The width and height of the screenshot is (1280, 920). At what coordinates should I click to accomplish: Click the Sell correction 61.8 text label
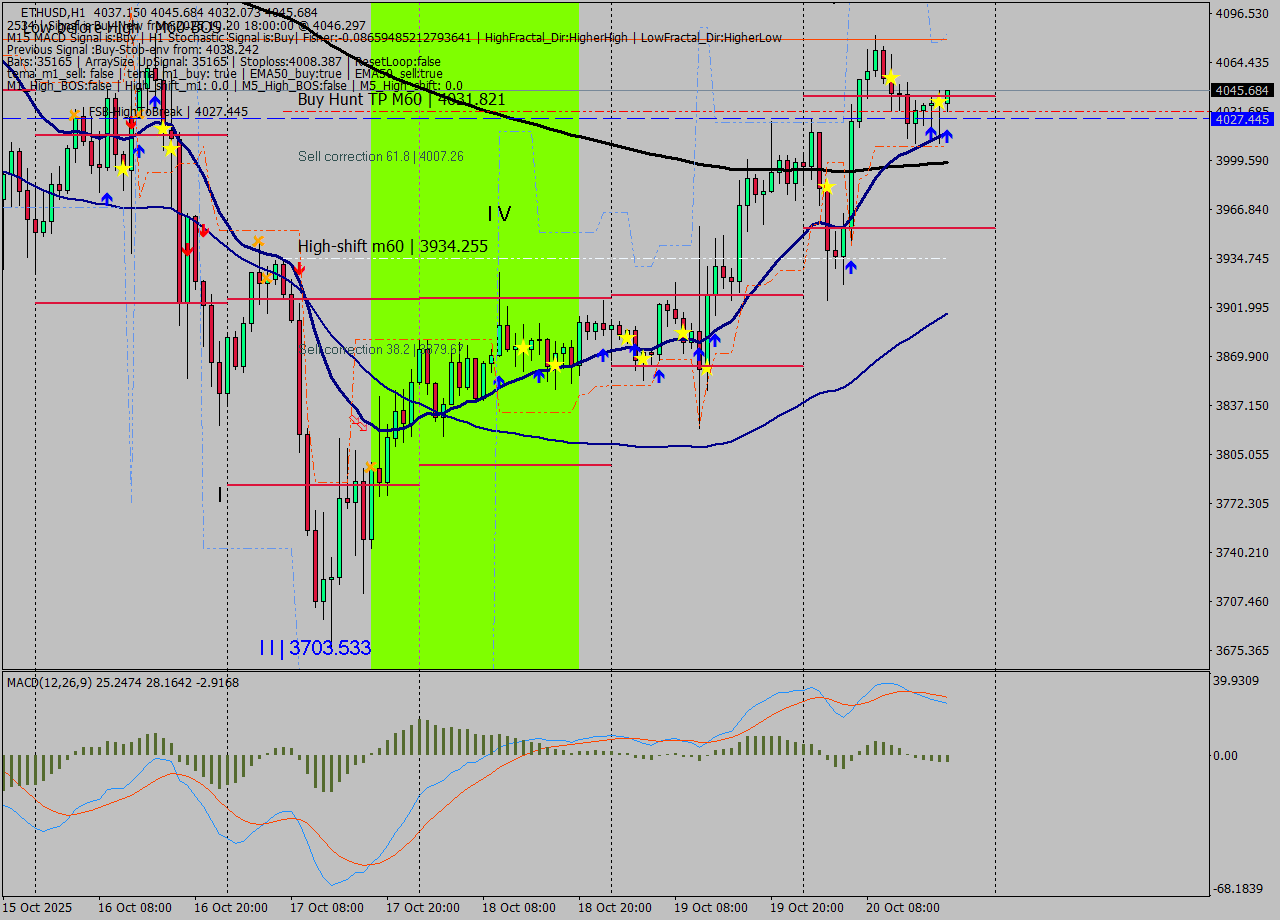coord(380,157)
